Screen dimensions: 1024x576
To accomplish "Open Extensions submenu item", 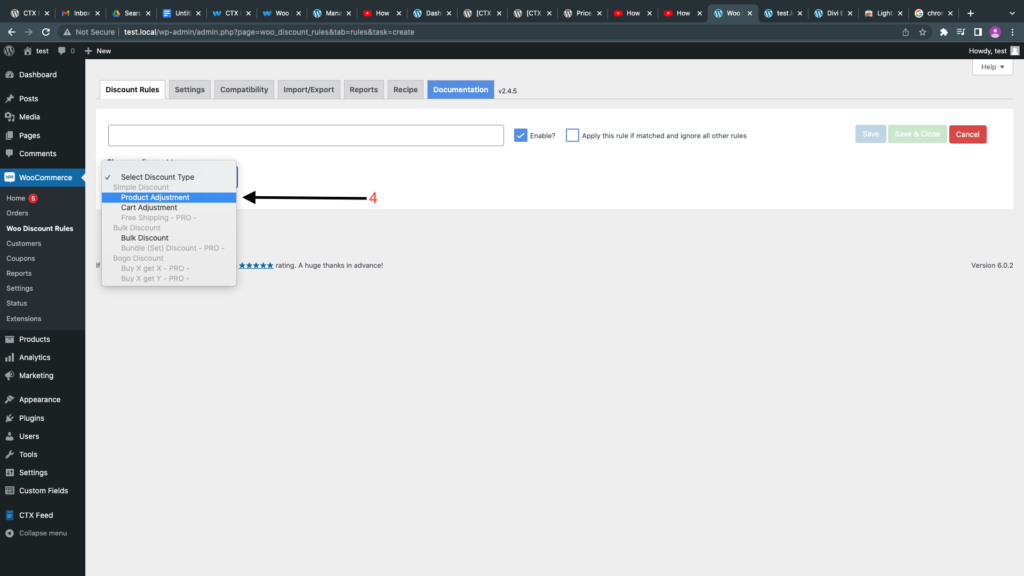I will 24,319.
